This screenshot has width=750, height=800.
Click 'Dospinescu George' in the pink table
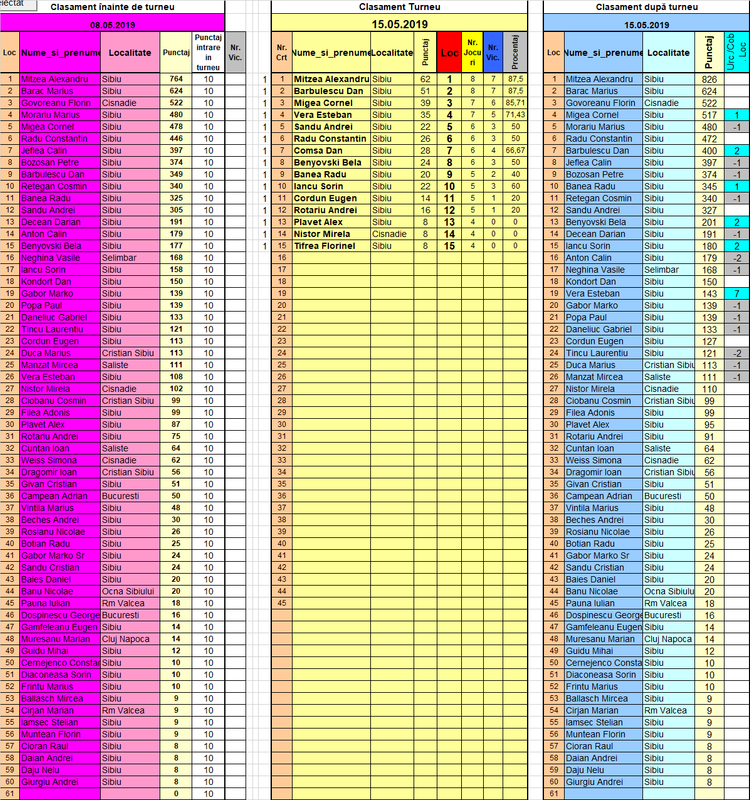point(60,615)
